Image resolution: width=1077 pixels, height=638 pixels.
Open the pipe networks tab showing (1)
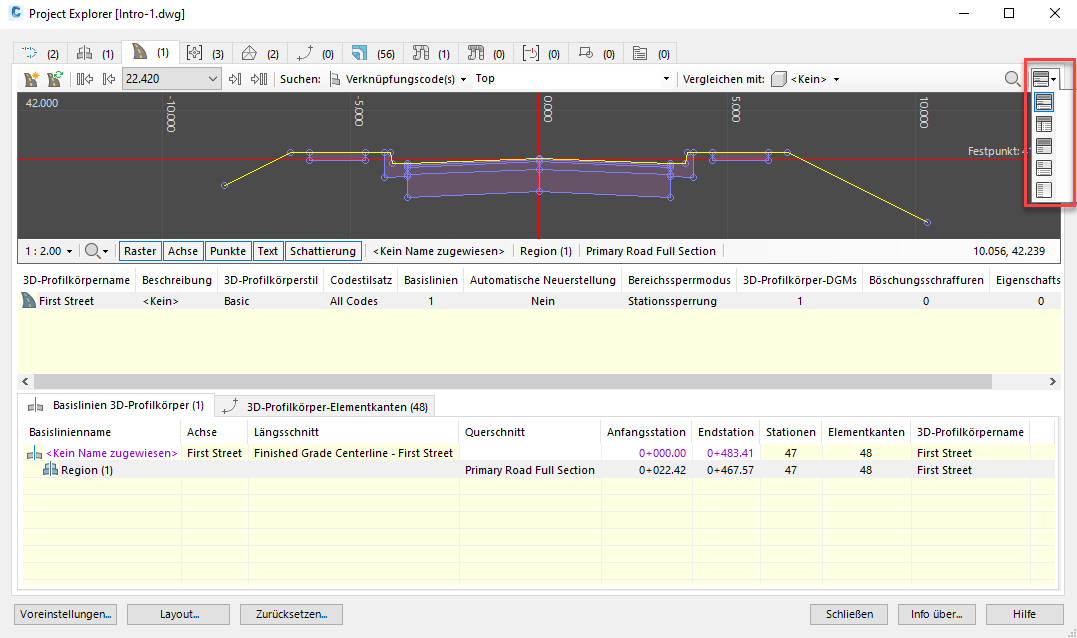tap(431, 53)
